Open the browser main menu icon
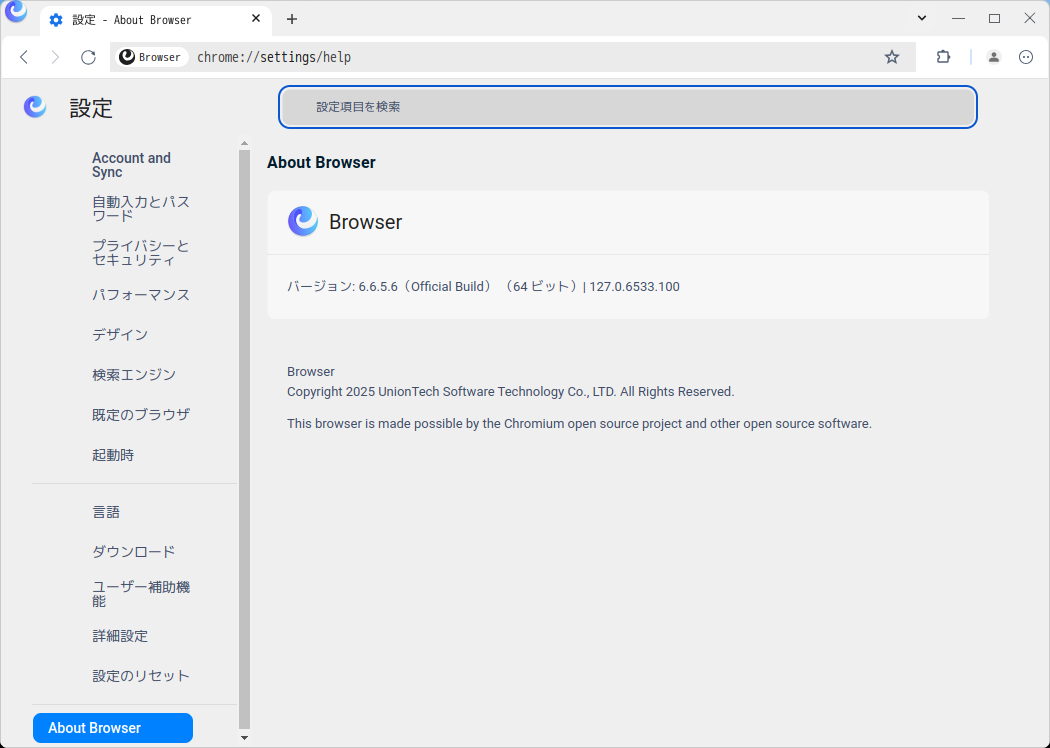The width and height of the screenshot is (1050, 748). click(x=1026, y=57)
